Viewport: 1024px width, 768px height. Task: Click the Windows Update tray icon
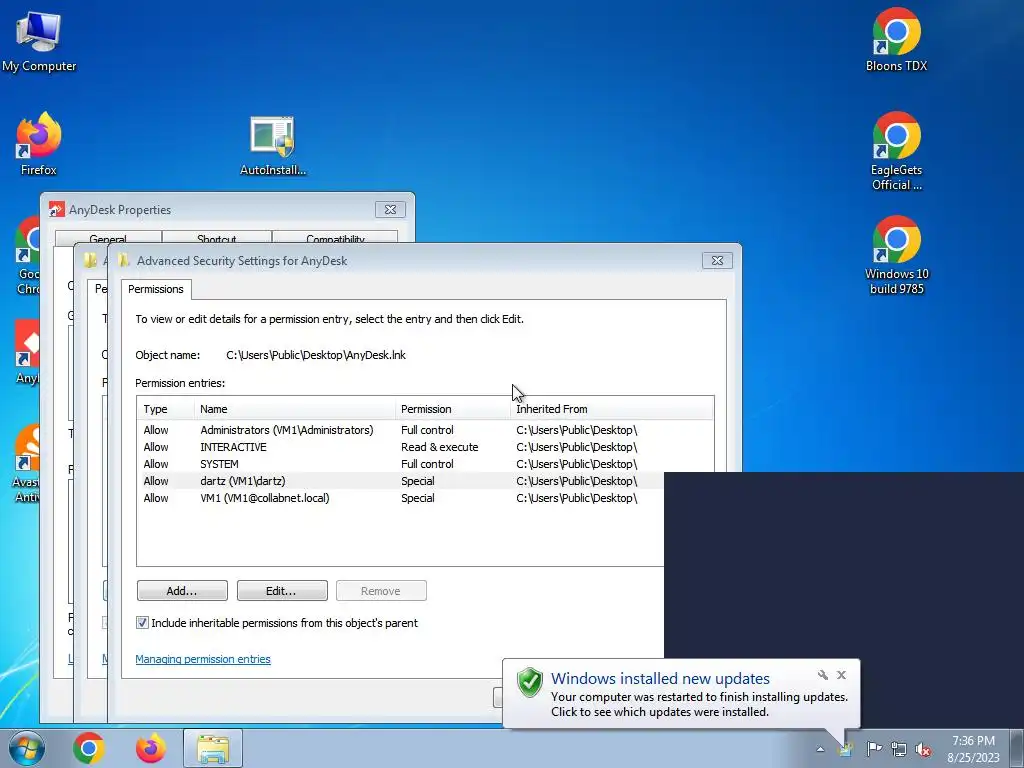click(x=846, y=749)
